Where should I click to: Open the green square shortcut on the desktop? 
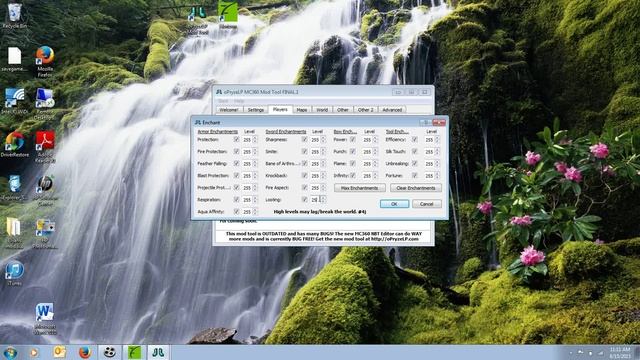tap(227, 14)
